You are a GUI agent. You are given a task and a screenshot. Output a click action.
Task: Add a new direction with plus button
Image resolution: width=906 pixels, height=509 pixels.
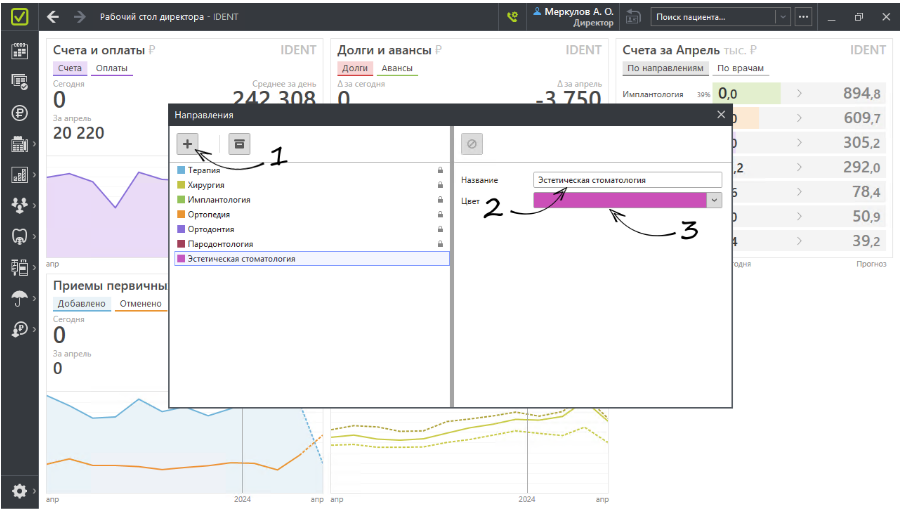[188, 144]
